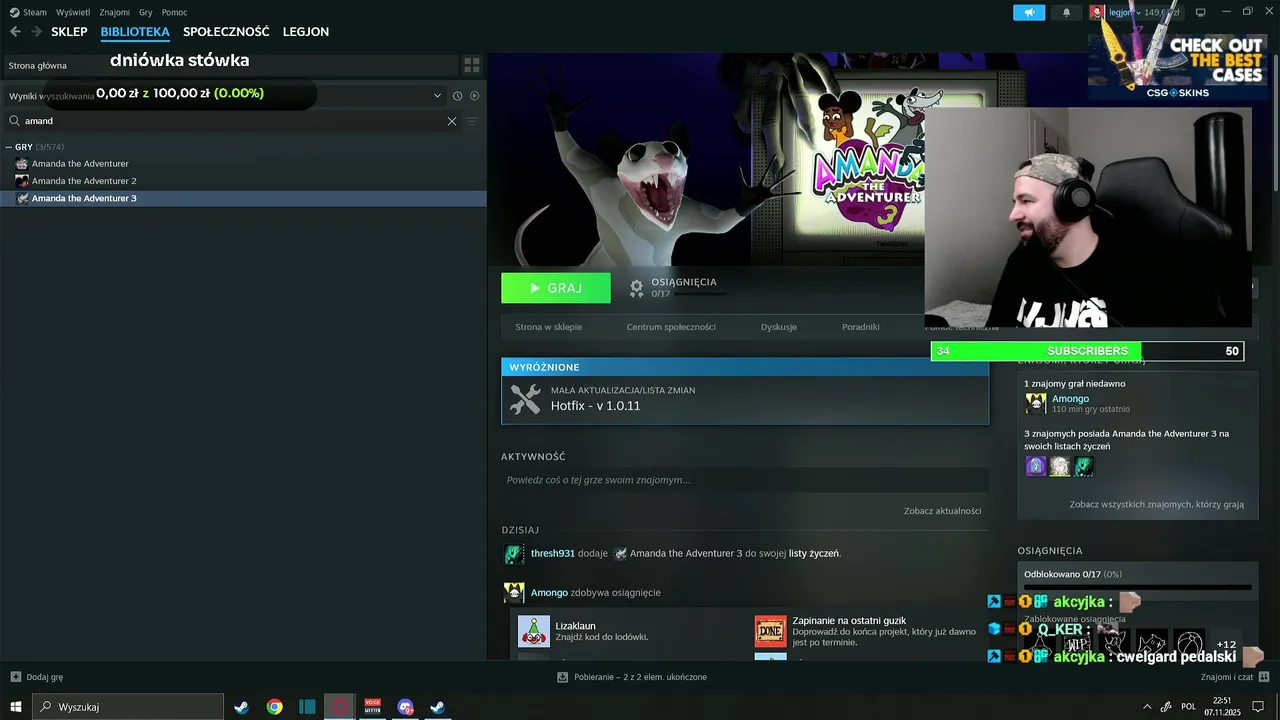Switch to Big Picture mode icon
This screenshot has width=1280, height=720.
pyautogui.click(x=1201, y=12)
